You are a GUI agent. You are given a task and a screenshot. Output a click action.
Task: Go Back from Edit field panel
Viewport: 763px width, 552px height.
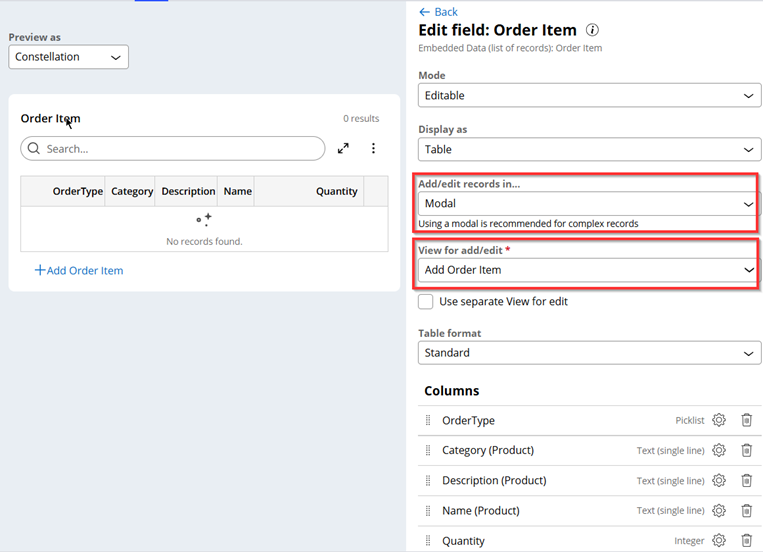438,12
